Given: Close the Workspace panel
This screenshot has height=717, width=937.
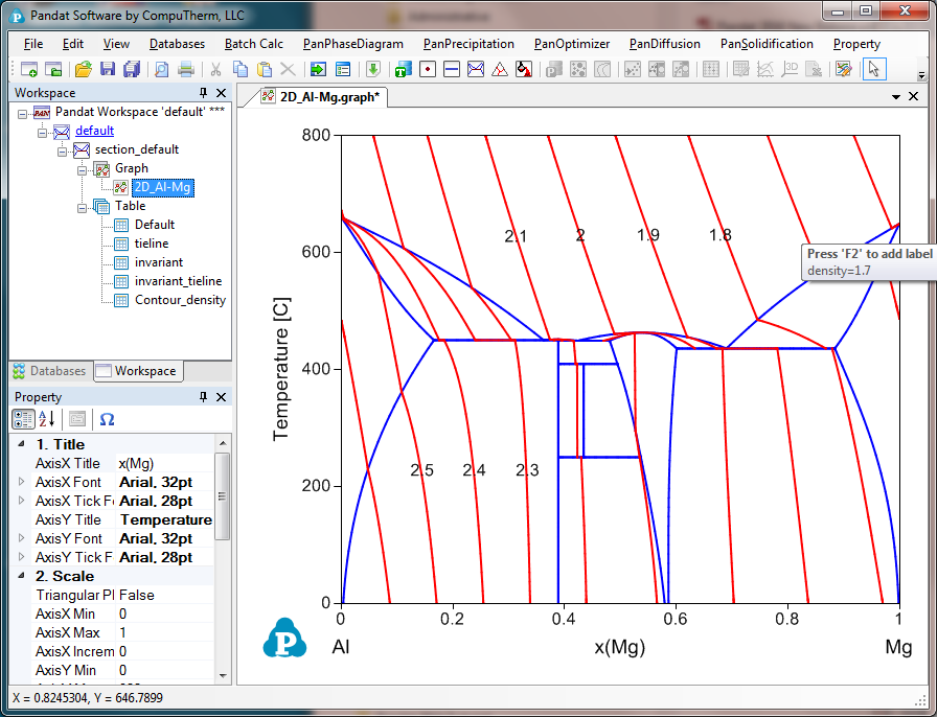Looking at the screenshot, I should (221, 93).
